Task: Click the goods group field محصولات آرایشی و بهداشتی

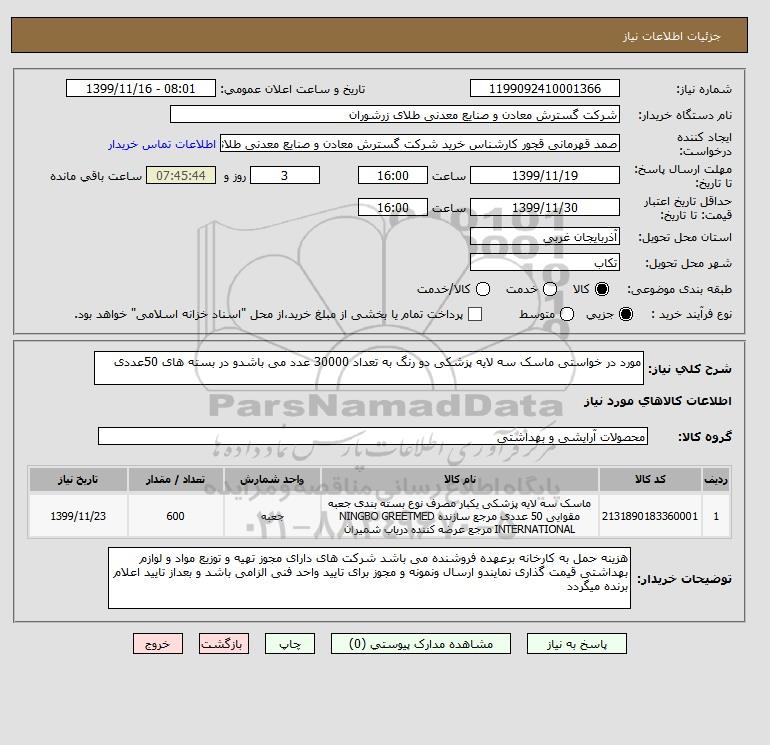Action: [373, 436]
